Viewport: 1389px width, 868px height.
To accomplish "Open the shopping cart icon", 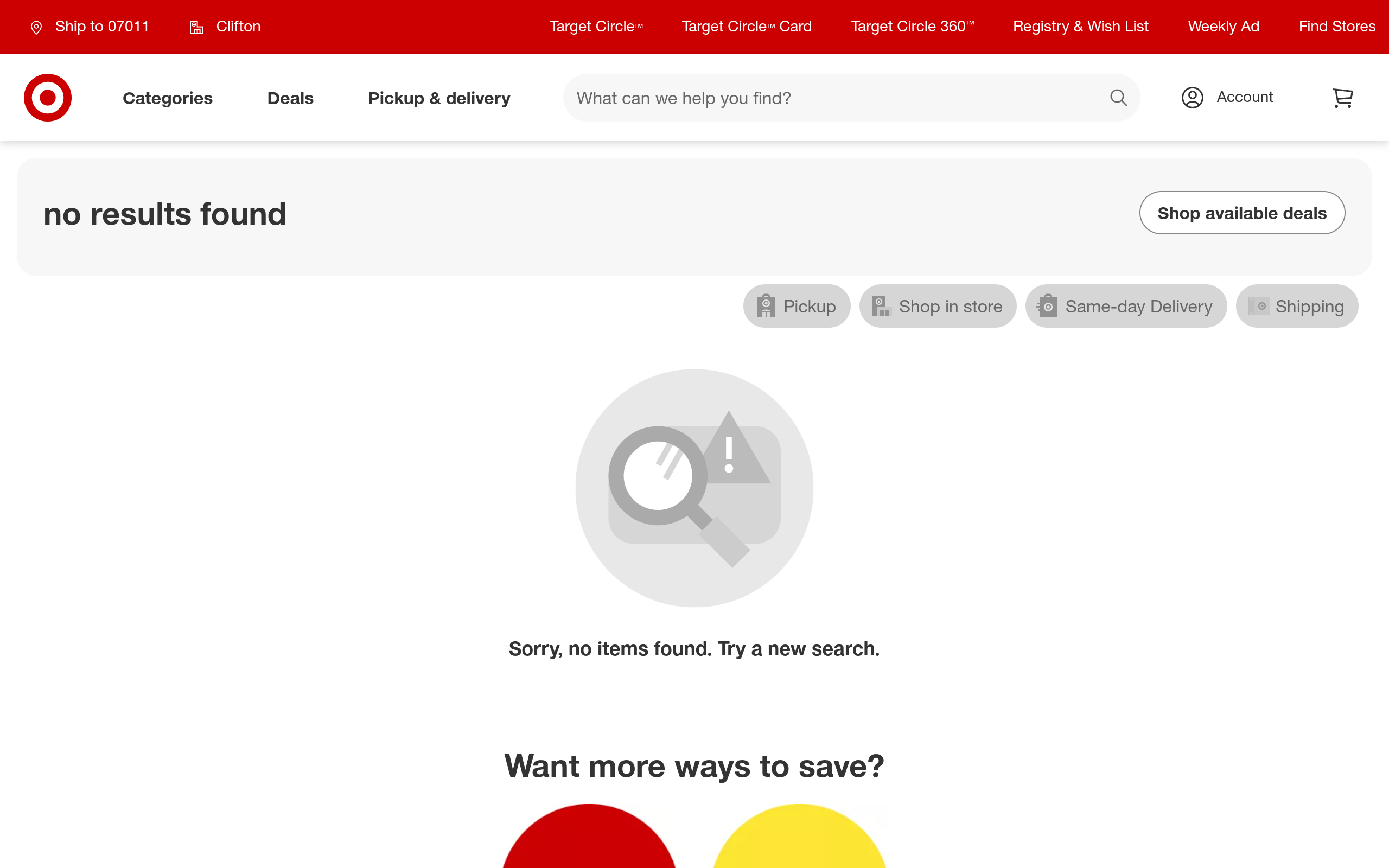I will (x=1342, y=98).
